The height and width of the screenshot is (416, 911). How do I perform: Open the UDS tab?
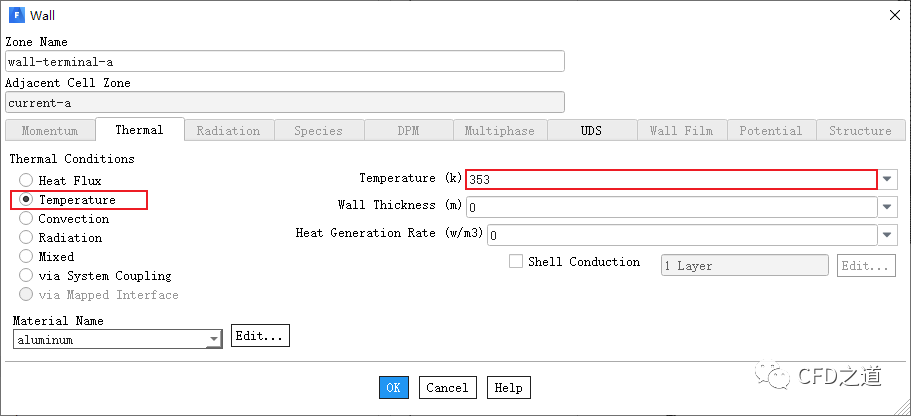pos(591,131)
